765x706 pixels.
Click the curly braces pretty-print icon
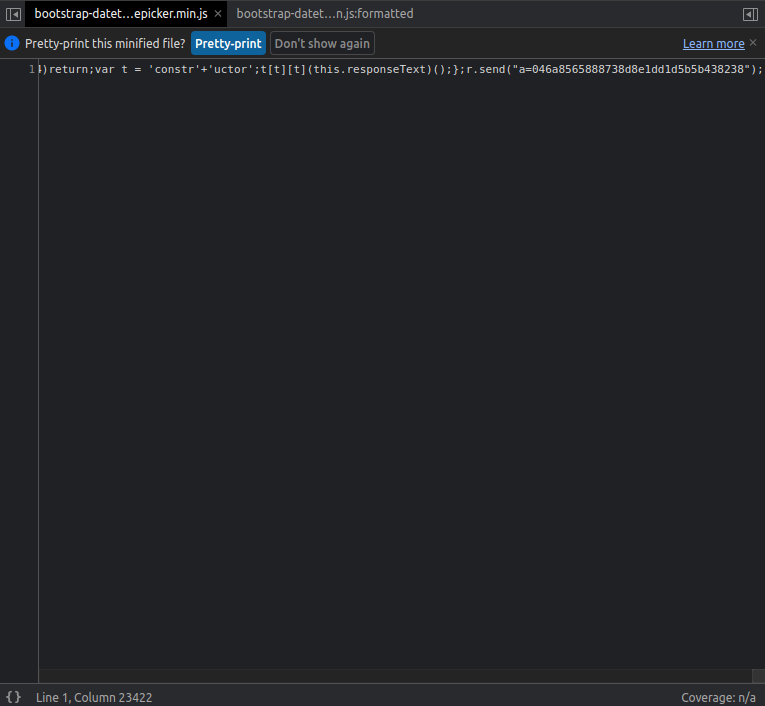tap(14, 697)
